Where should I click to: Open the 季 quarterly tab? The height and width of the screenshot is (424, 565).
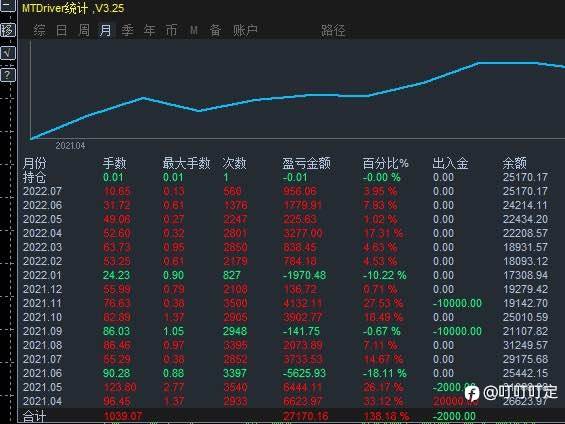pyautogui.click(x=127, y=31)
